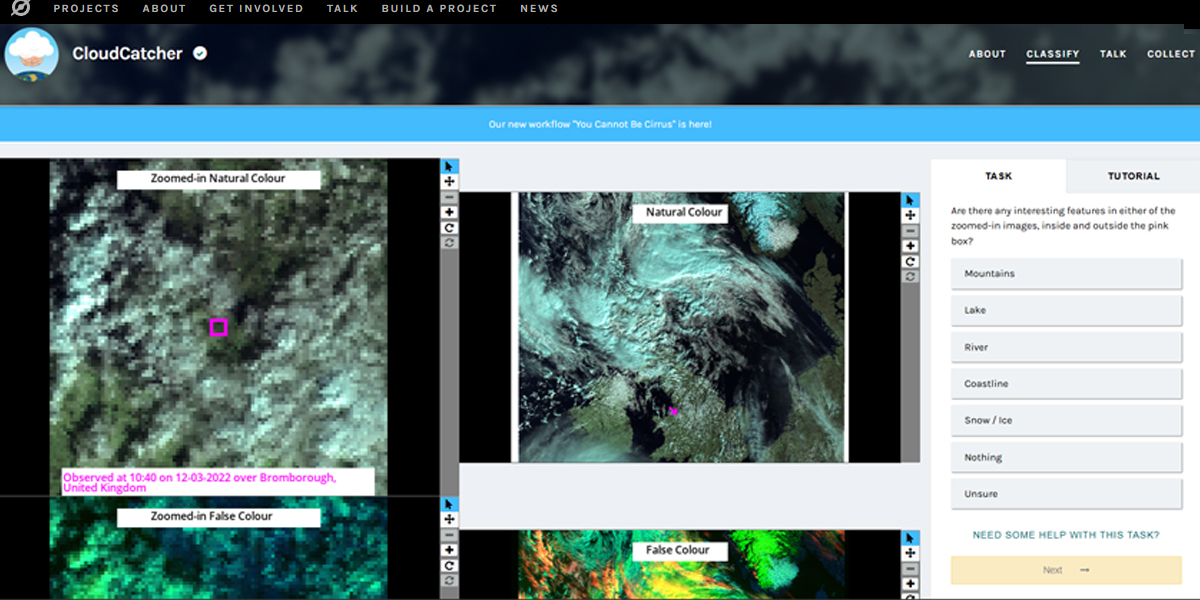The image size is (1200, 600).
Task: Open GET INVOLVED in the top navigation
Action: coord(256,8)
